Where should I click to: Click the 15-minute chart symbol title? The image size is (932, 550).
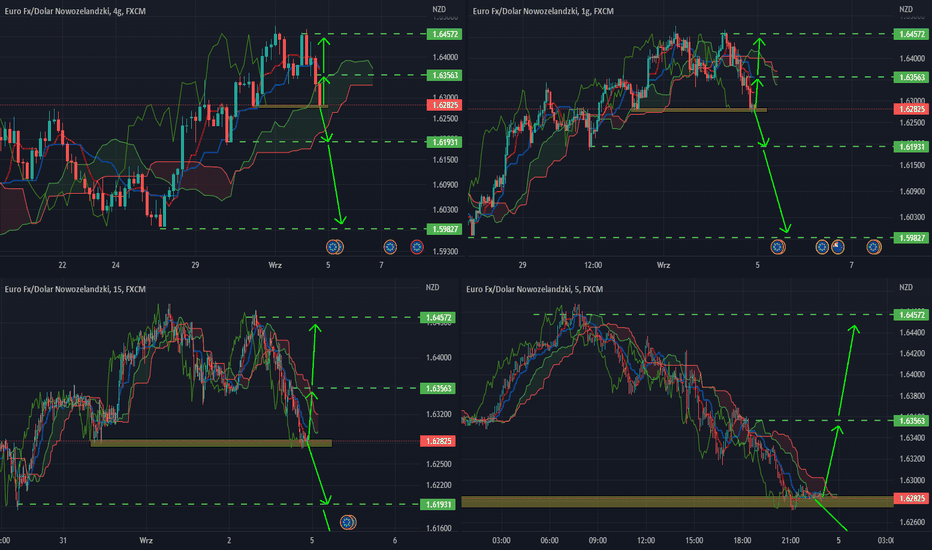coord(75,289)
